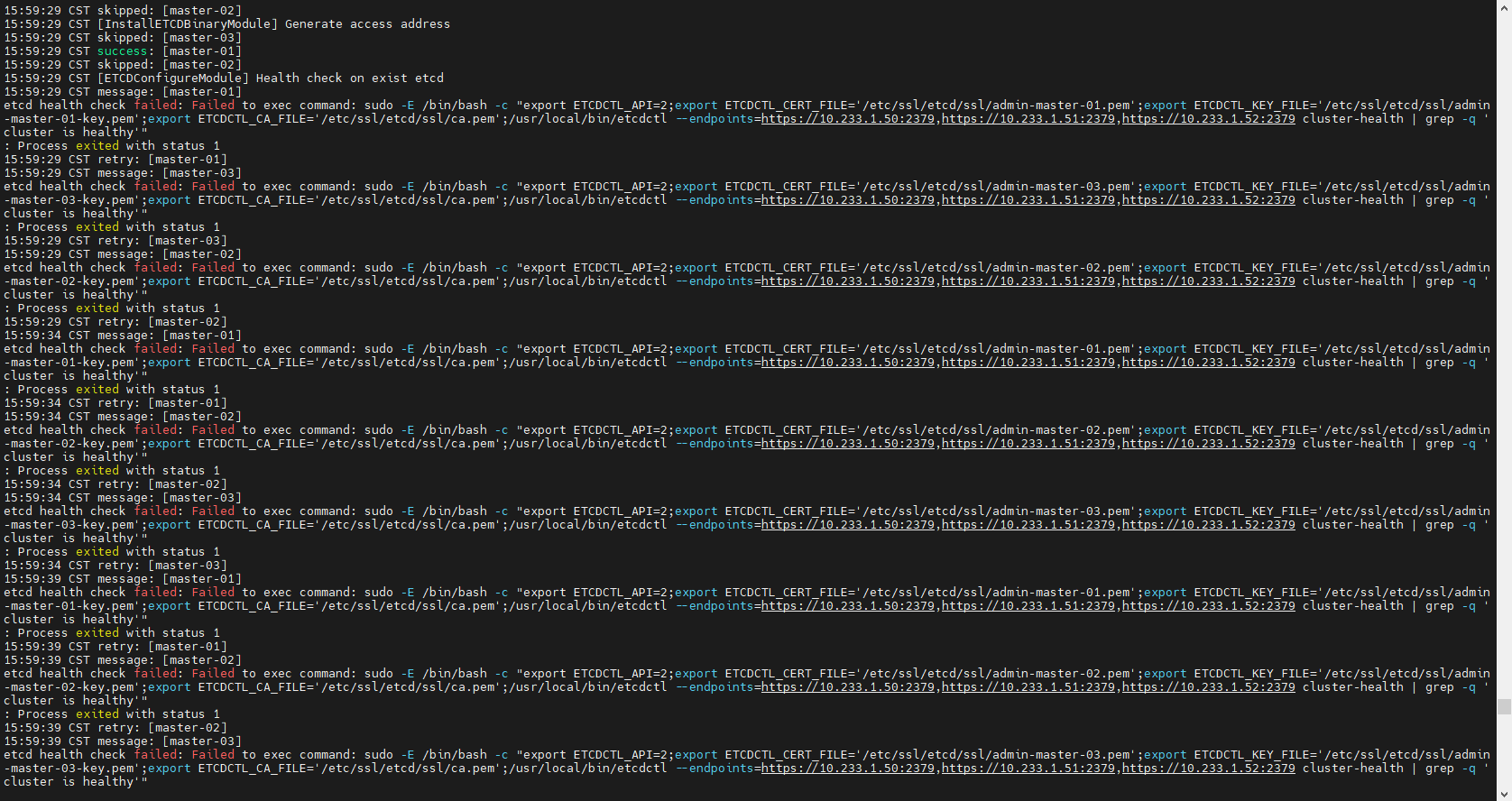Open 10.233.1.51:2379 link in third master-02 health check
The image size is (1512, 801).
point(1028,687)
